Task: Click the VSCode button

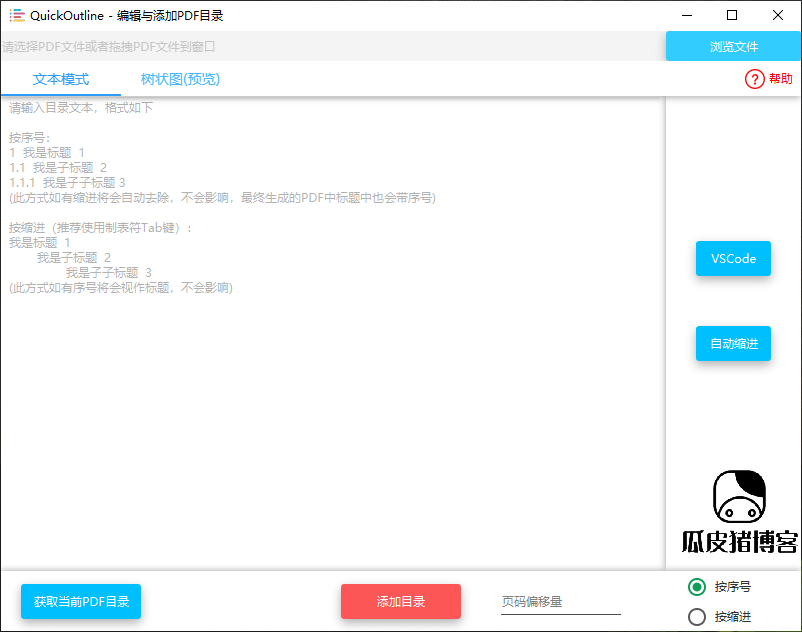Action: (733, 259)
